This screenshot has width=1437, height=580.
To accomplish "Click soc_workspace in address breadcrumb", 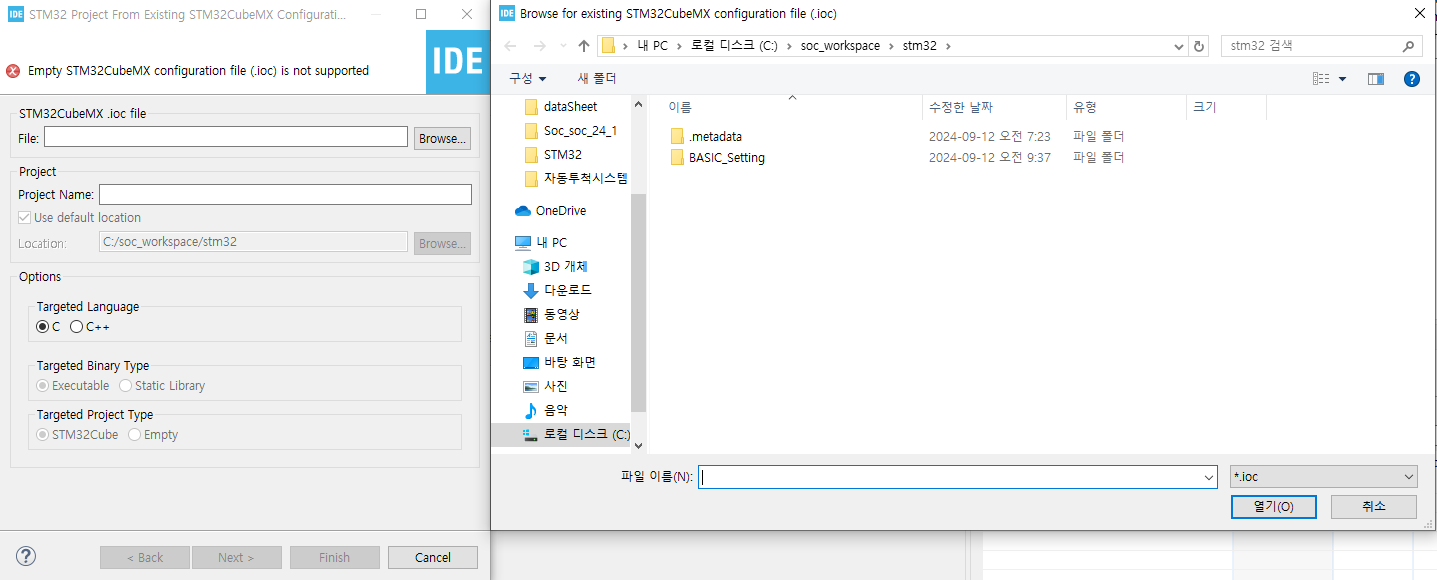I will click(x=838, y=46).
